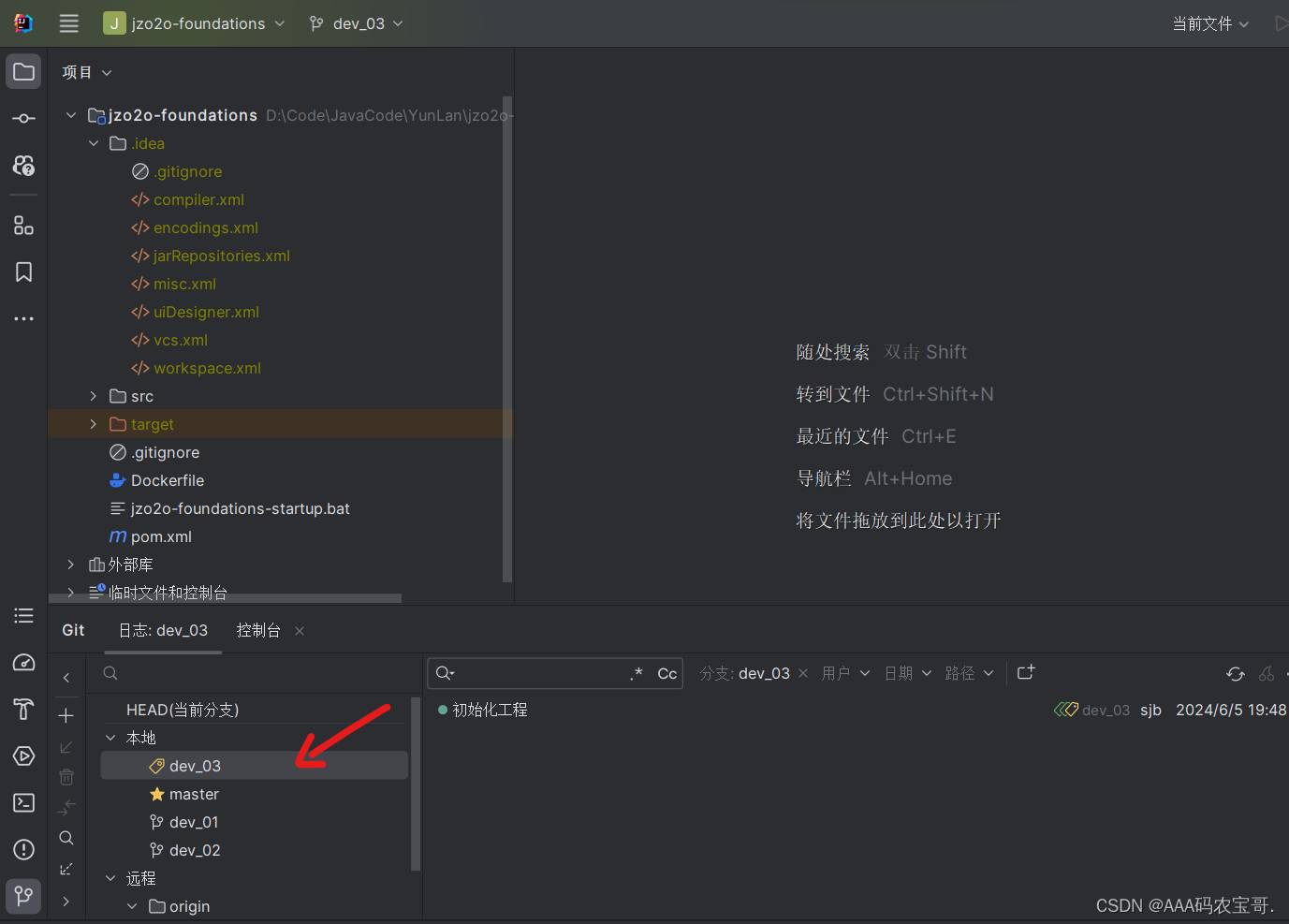Open the Problems tool window icon

coord(24,850)
